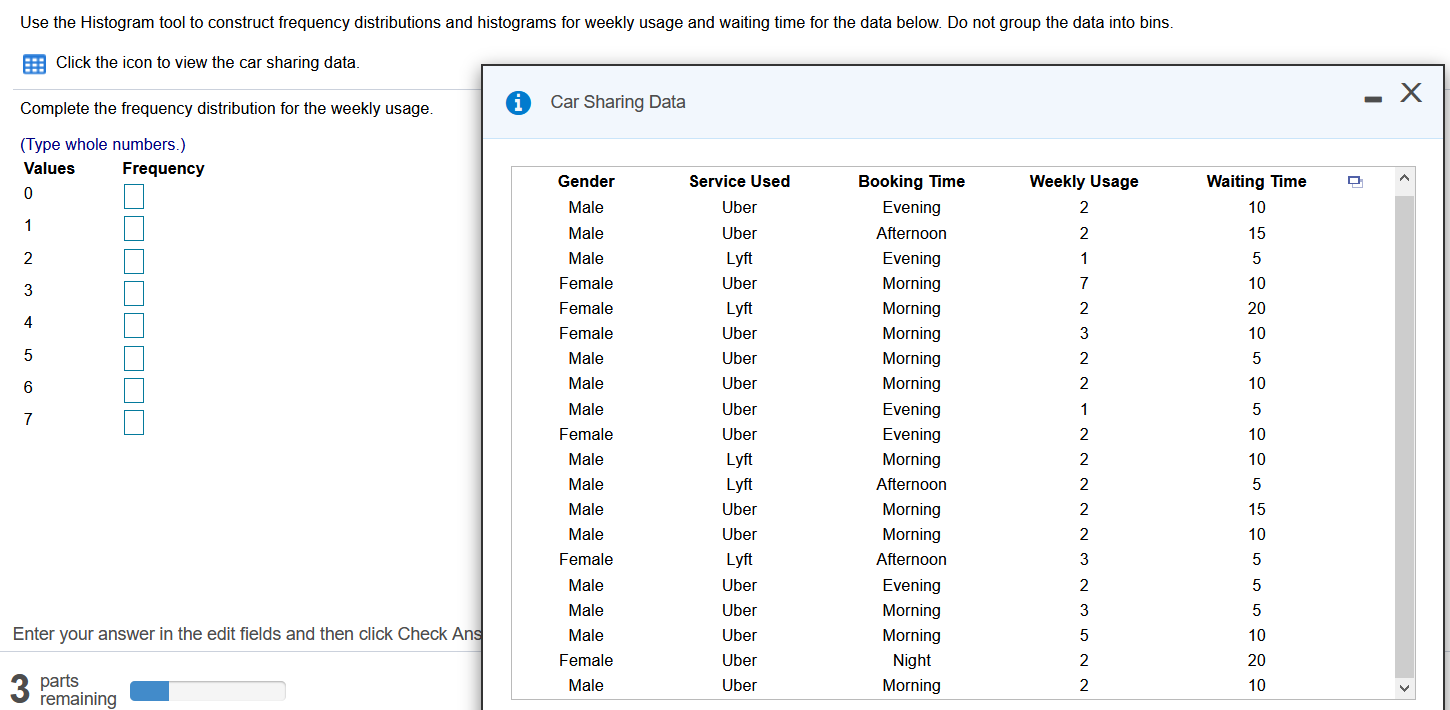Click the car sharing data table icon
The width and height of the screenshot is (1450, 710).
(34, 64)
